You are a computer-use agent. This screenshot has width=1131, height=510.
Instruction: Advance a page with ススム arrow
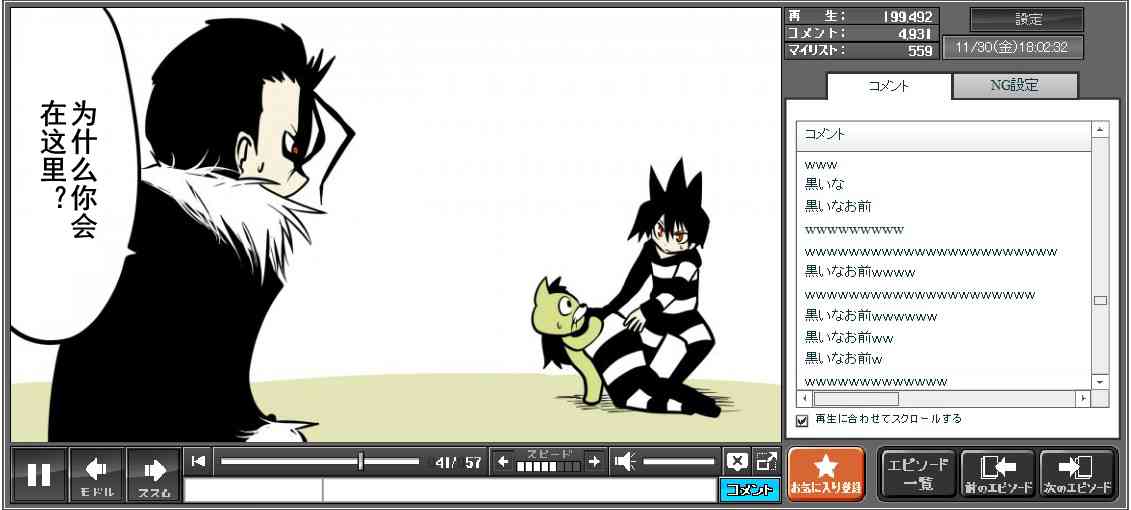[x=154, y=475]
